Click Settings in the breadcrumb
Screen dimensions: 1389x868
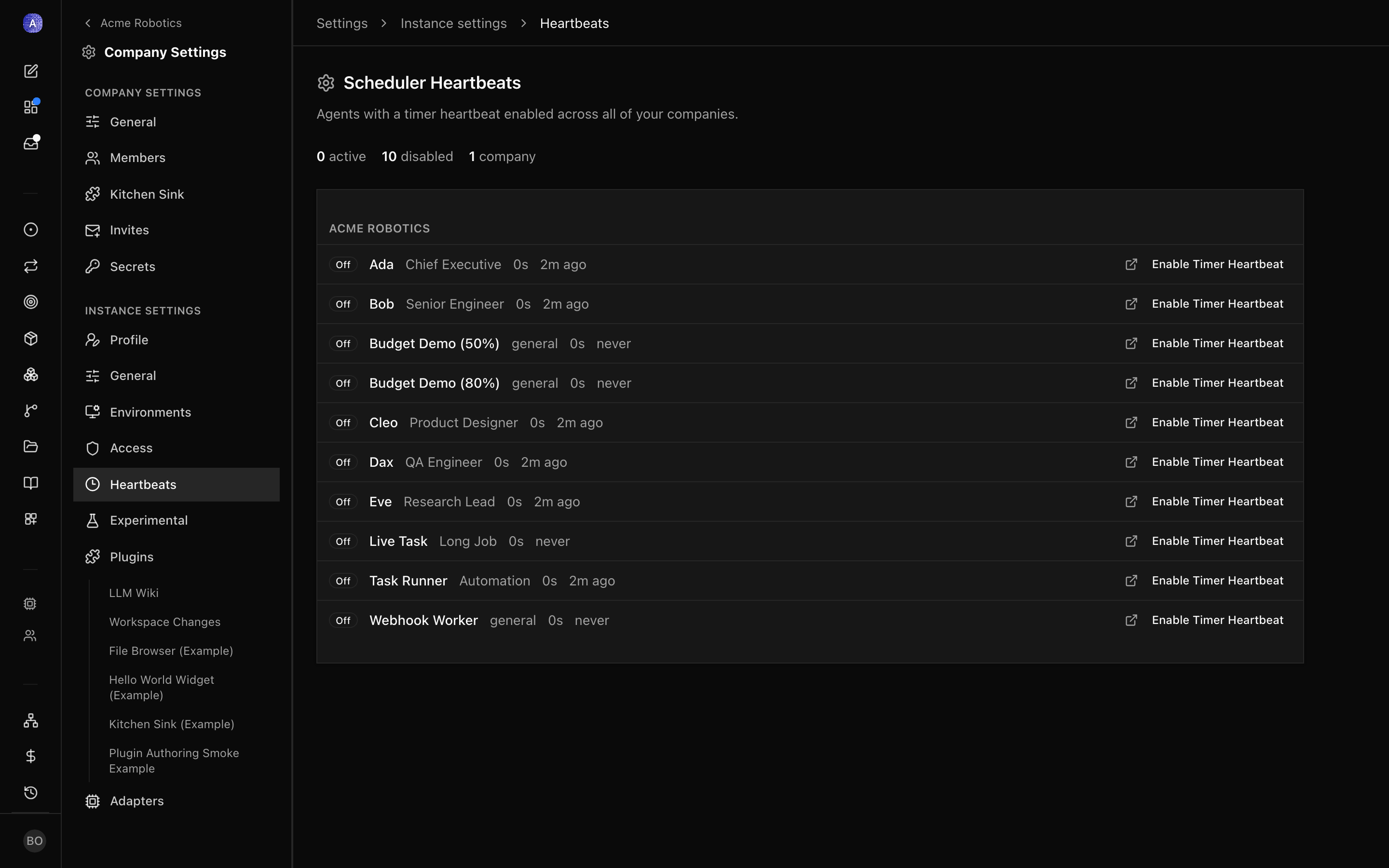[x=342, y=24]
